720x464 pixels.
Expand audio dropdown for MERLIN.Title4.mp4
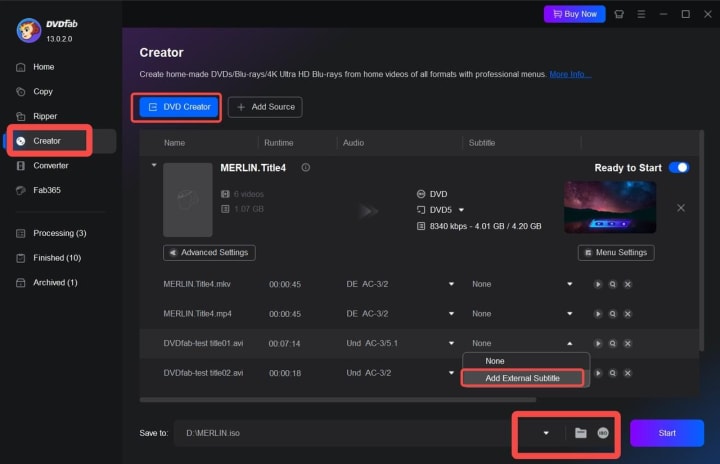451,314
